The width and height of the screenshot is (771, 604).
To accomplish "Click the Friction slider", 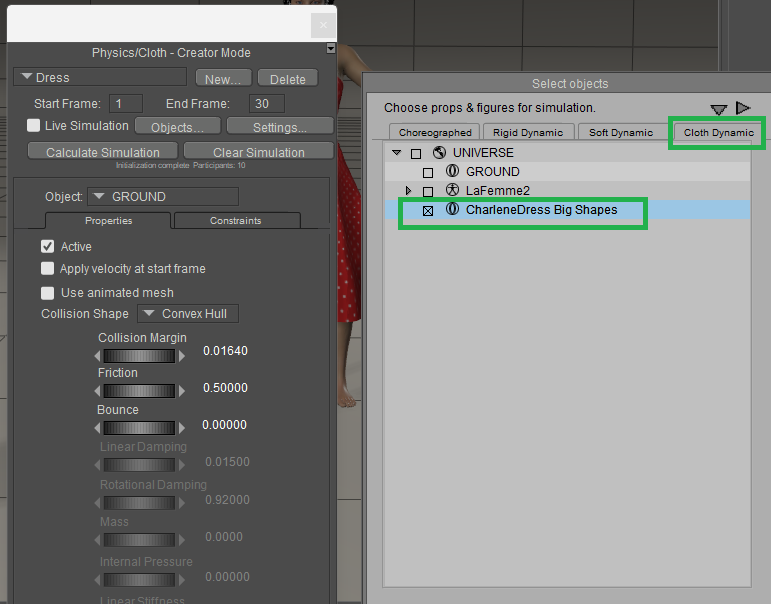I will point(140,391).
